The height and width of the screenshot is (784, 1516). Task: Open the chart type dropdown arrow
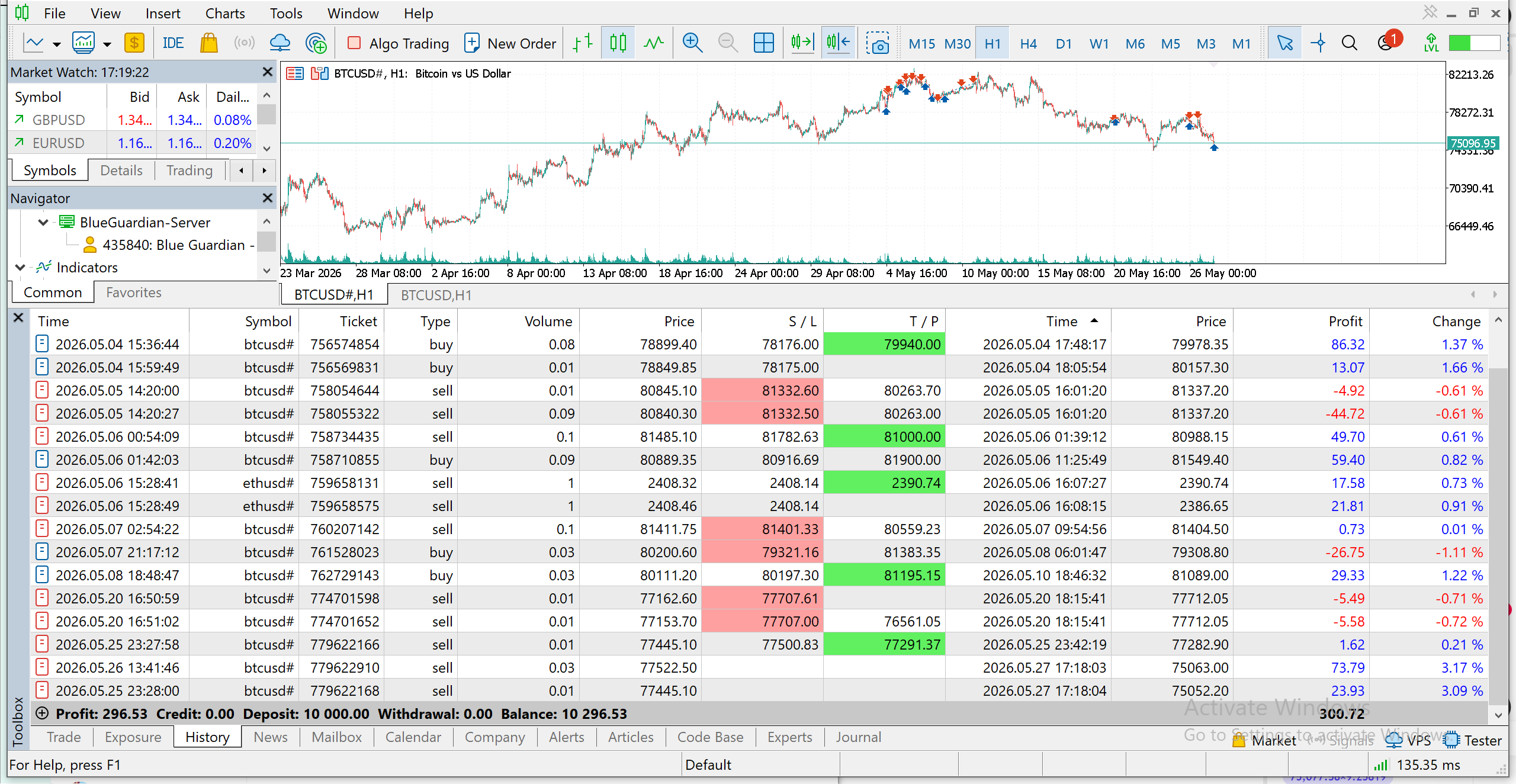coord(57,44)
